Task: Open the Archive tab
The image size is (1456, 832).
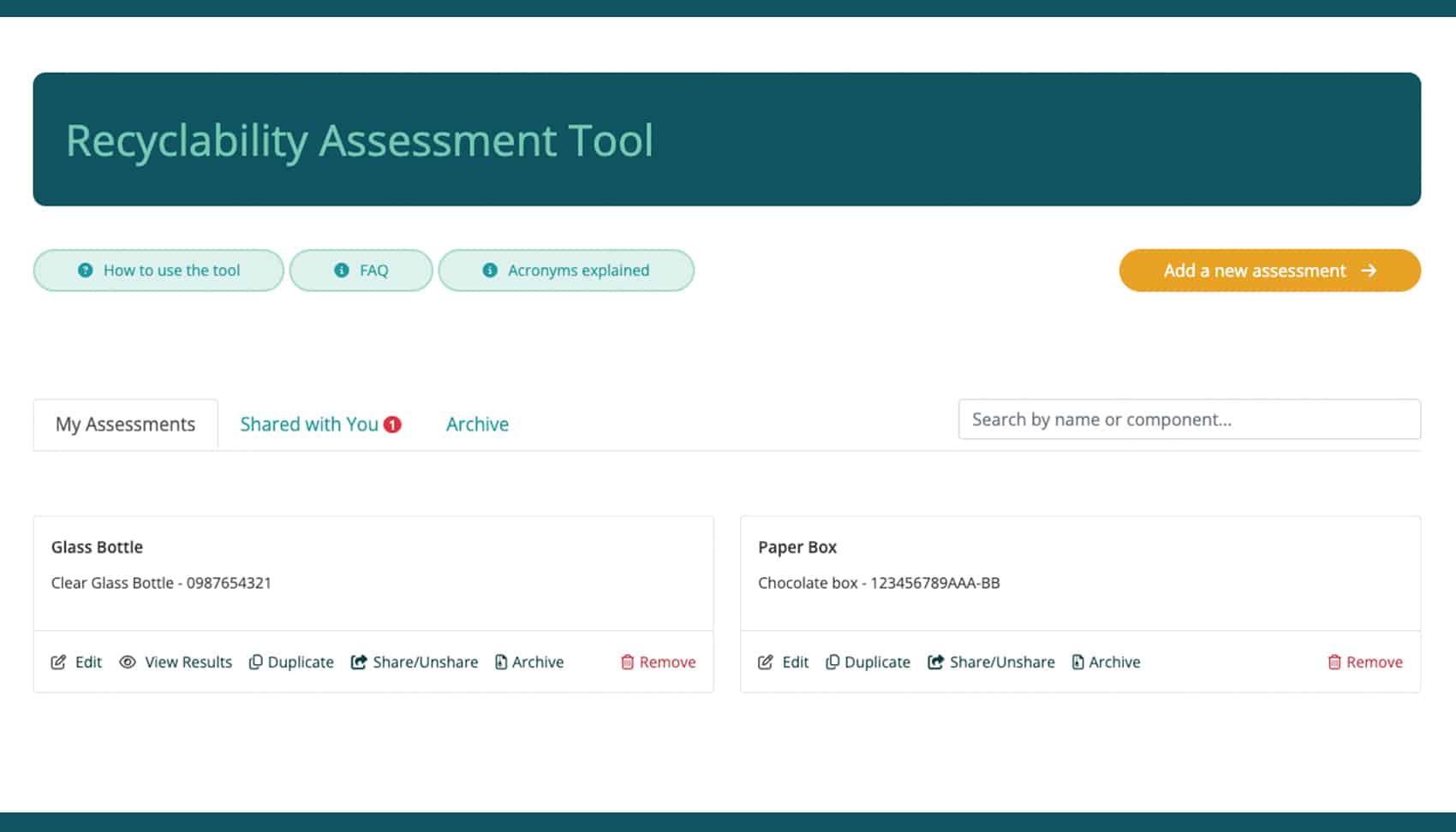Action: [477, 425]
